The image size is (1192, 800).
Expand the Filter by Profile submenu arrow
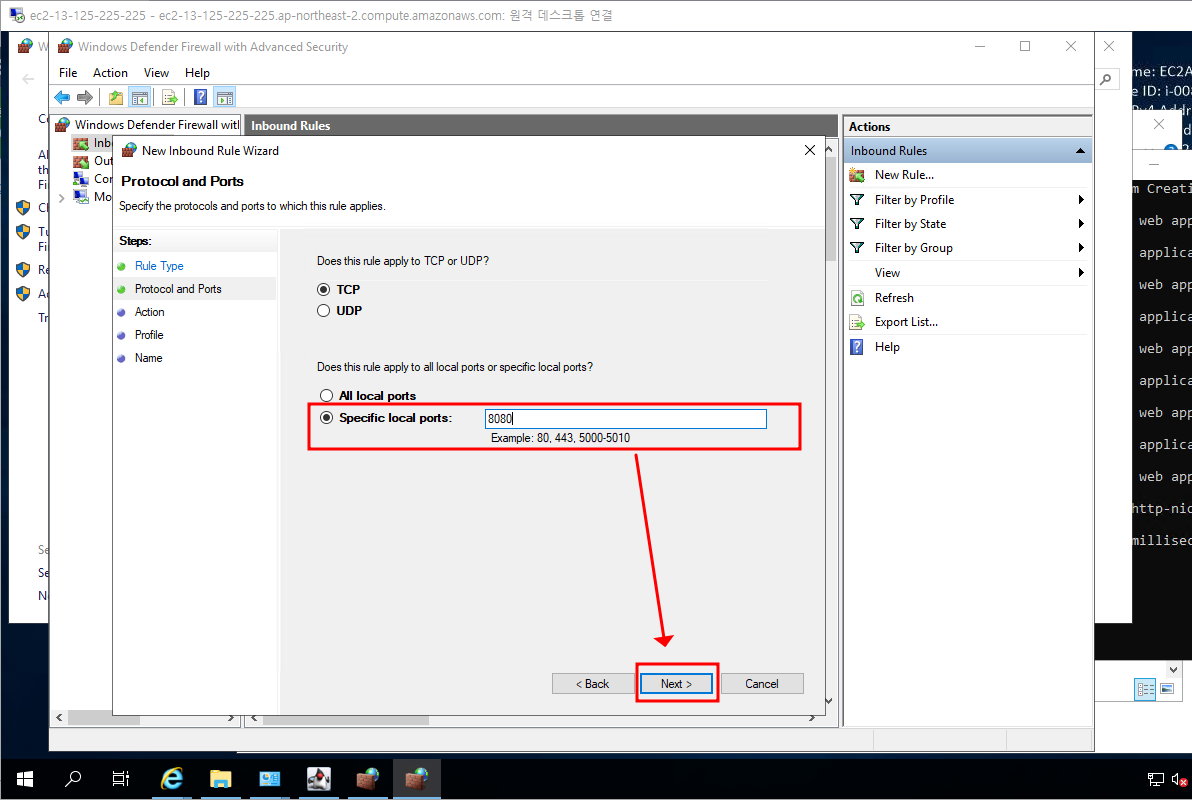click(1080, 199)
